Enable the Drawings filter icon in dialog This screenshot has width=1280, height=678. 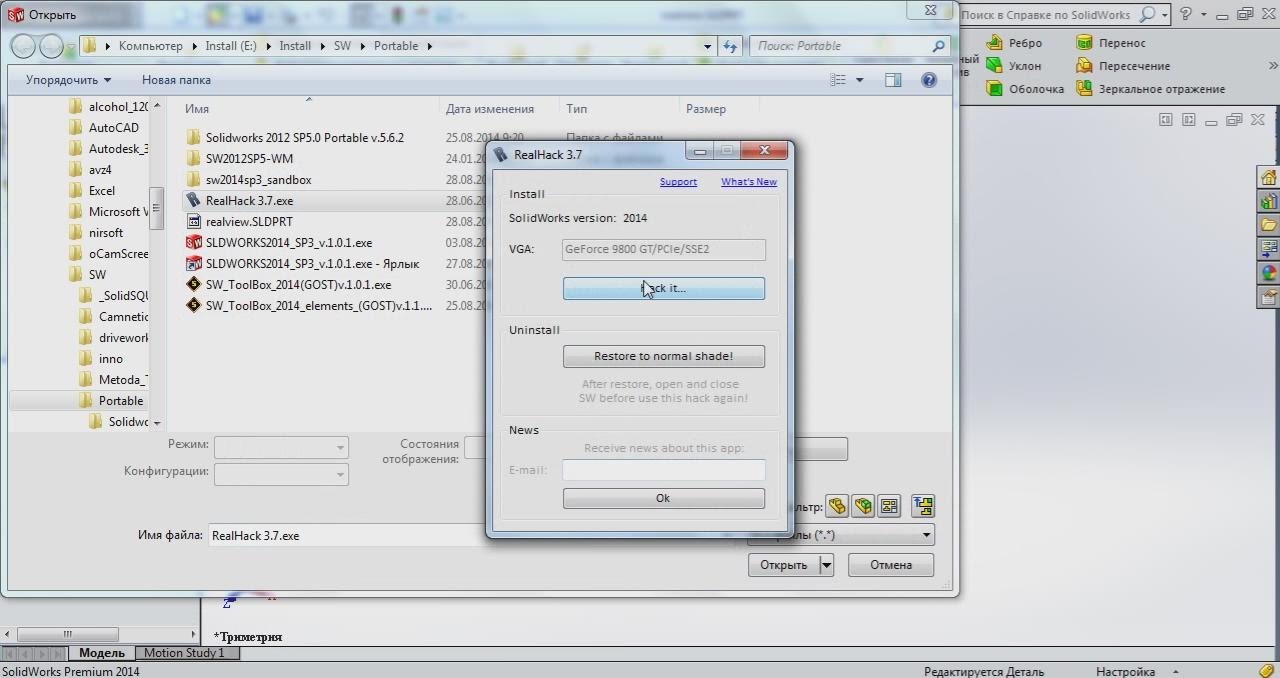[x=889, y=506]
